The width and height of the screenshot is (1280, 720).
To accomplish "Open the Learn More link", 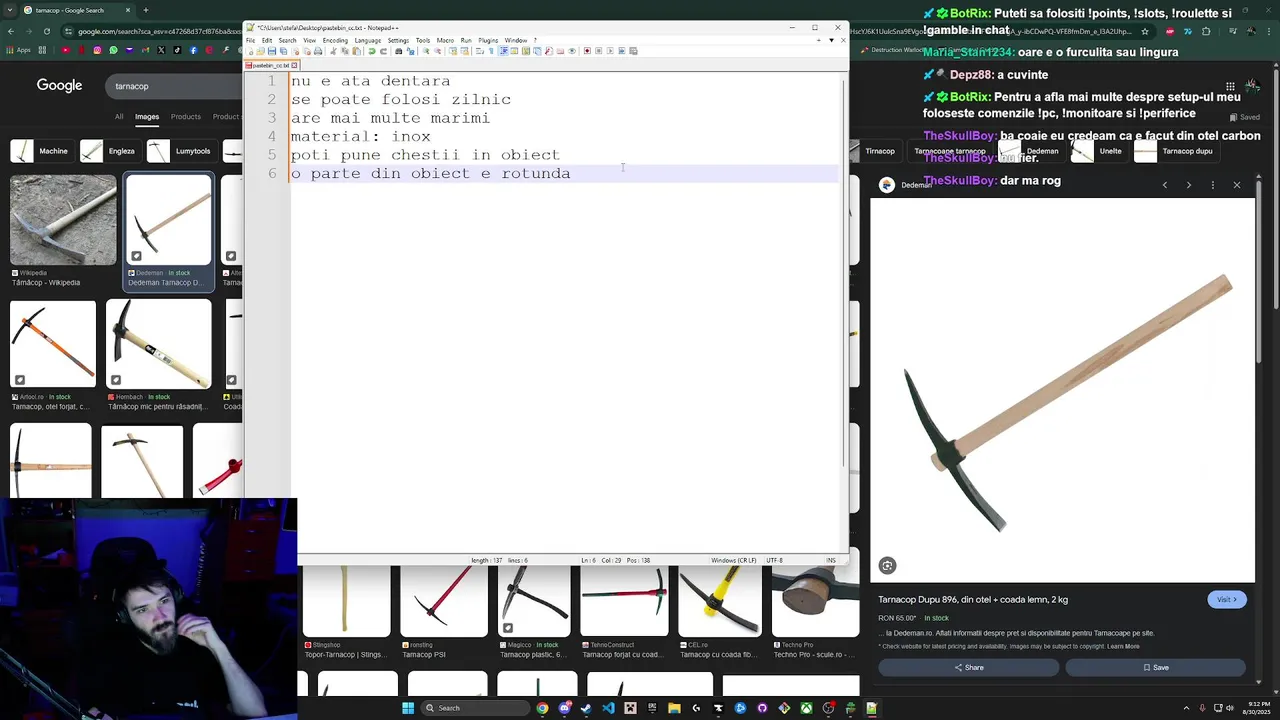I will [1123, 646].
